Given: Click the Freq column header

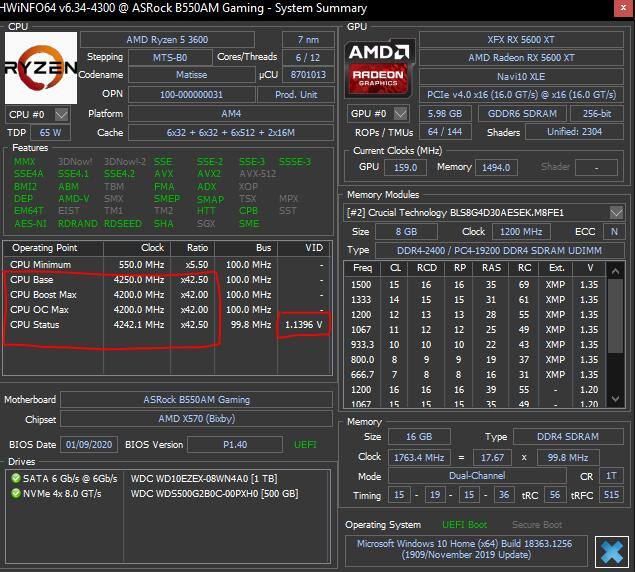Looking at the screenshot, I should [x=362, y=268].
